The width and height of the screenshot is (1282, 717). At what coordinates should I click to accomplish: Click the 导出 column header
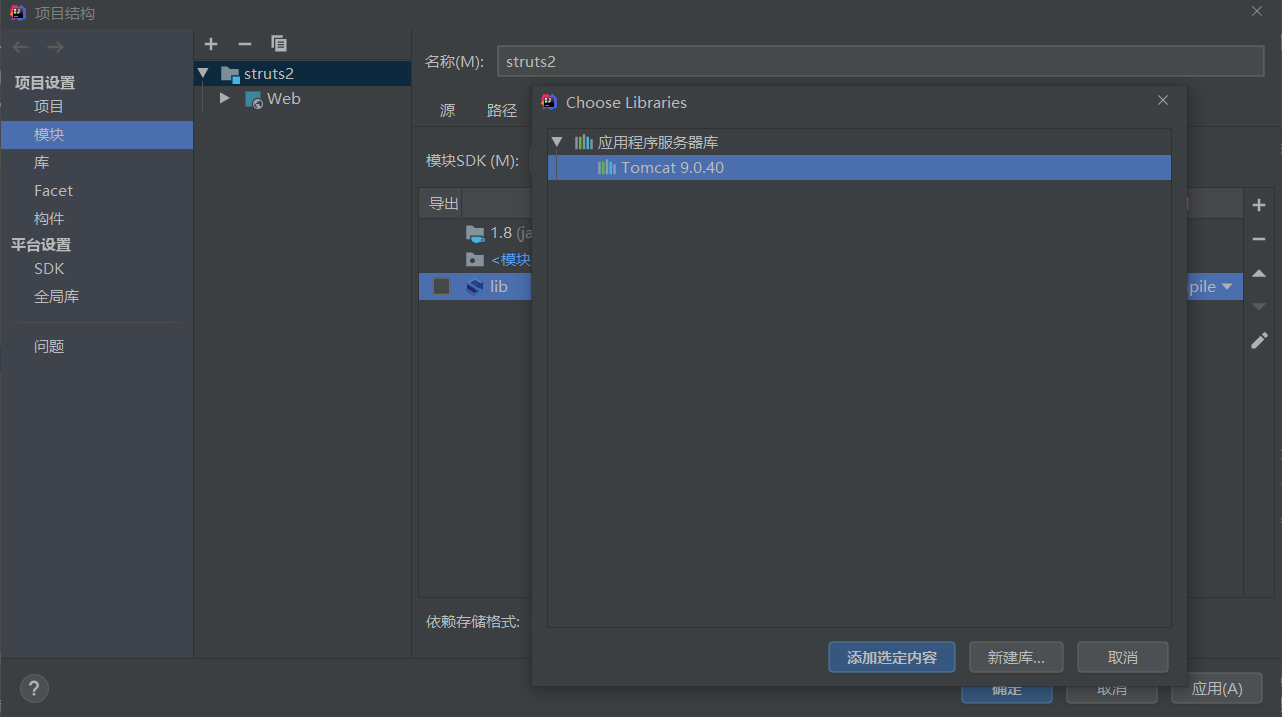pos(444,204)
